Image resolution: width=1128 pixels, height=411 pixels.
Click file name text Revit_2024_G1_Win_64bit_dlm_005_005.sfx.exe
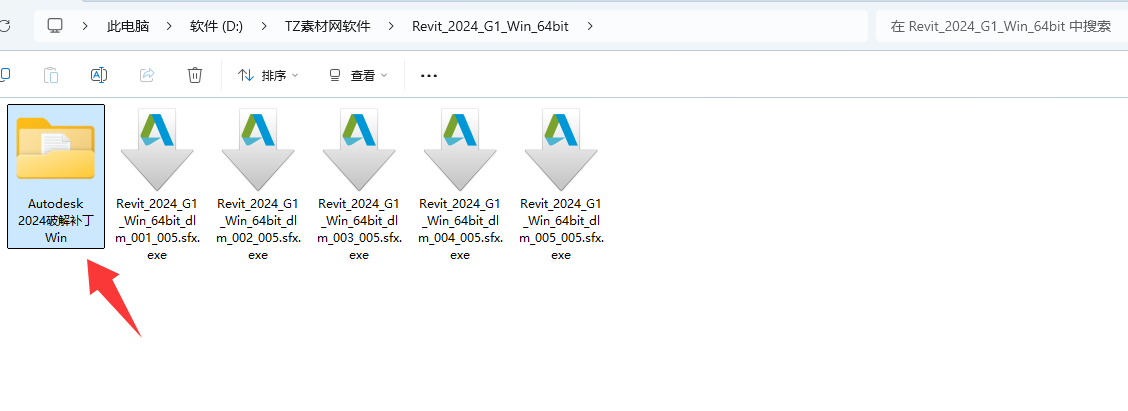[560, 229]
